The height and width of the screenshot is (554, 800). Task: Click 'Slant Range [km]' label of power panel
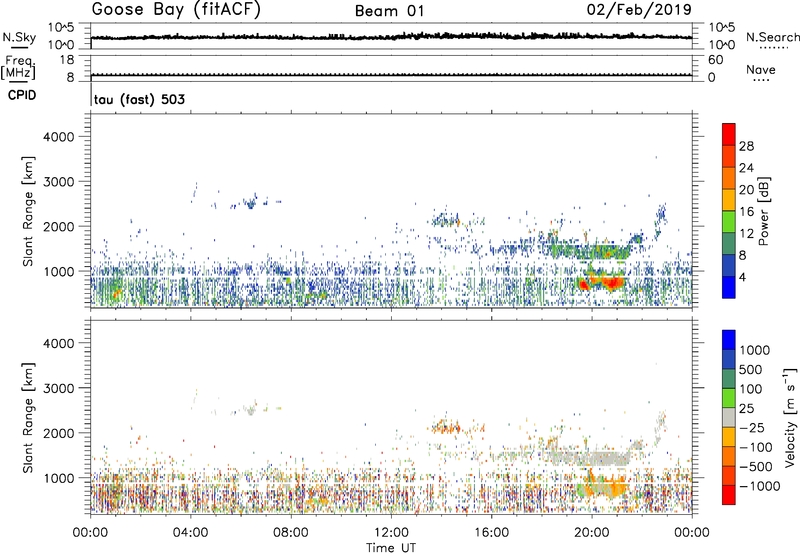[x=28, y=211]
